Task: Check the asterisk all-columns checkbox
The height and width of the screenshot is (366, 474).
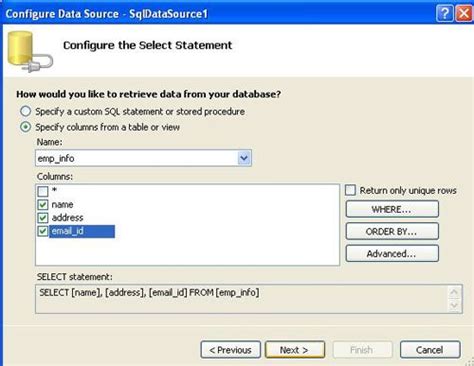Action: click(43, 191)
